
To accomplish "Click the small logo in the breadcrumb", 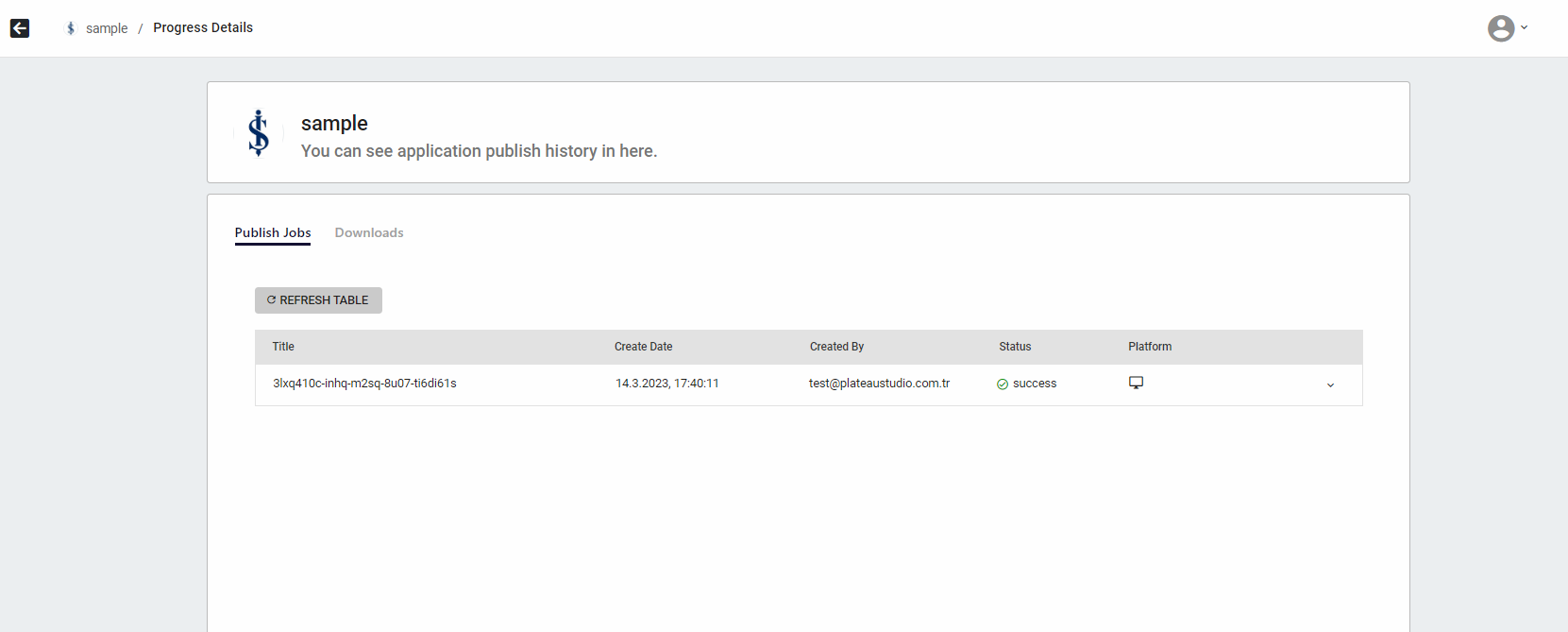I will pyautogui.click(x=71, y=28).
